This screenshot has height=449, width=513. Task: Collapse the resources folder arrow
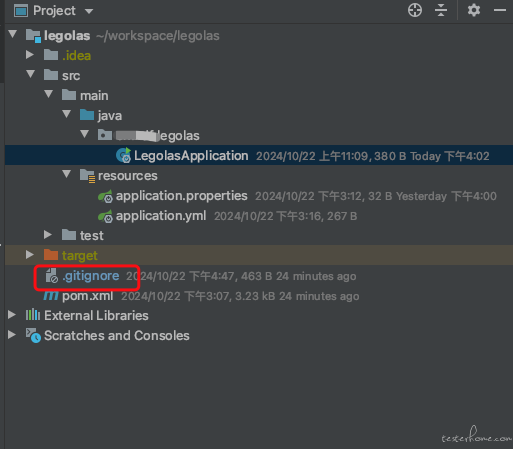pyautogui.click(x=67, y=174)
